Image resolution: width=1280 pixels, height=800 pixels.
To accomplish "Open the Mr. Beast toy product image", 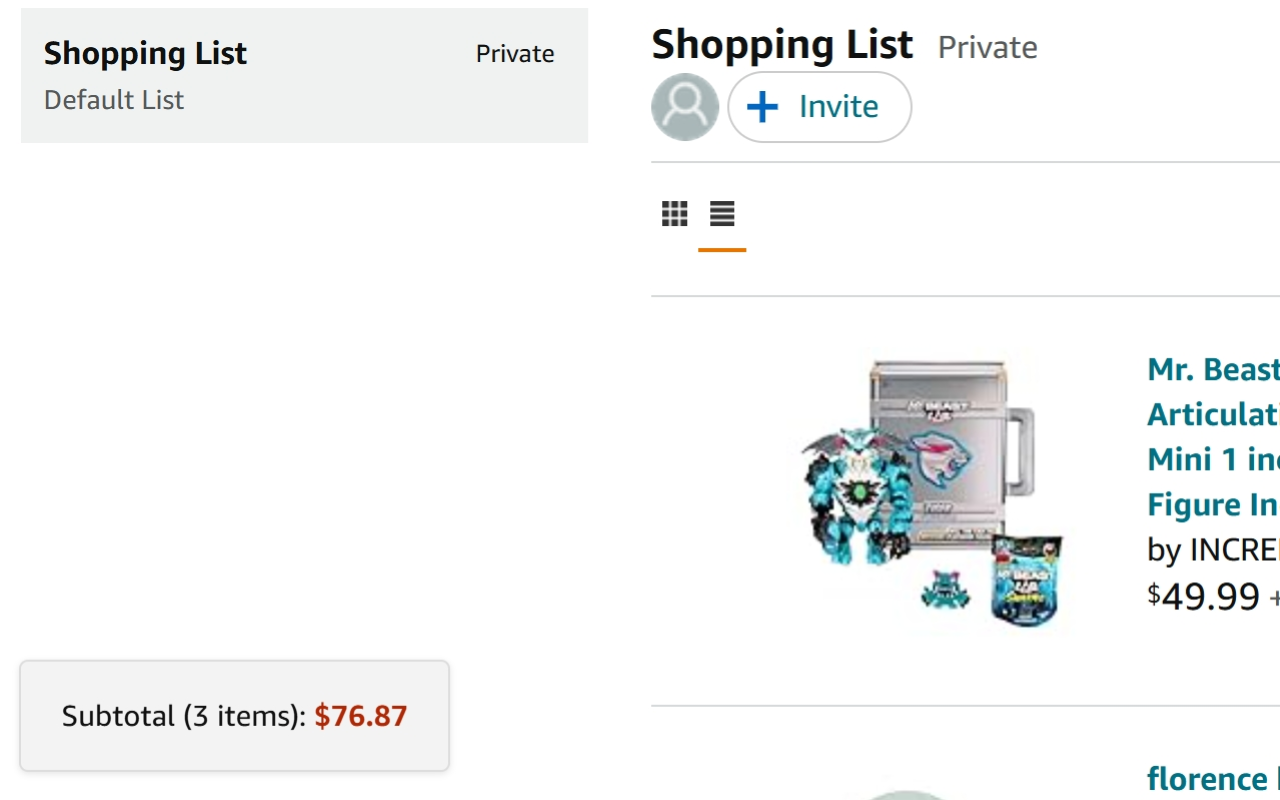I will [932, 495].
